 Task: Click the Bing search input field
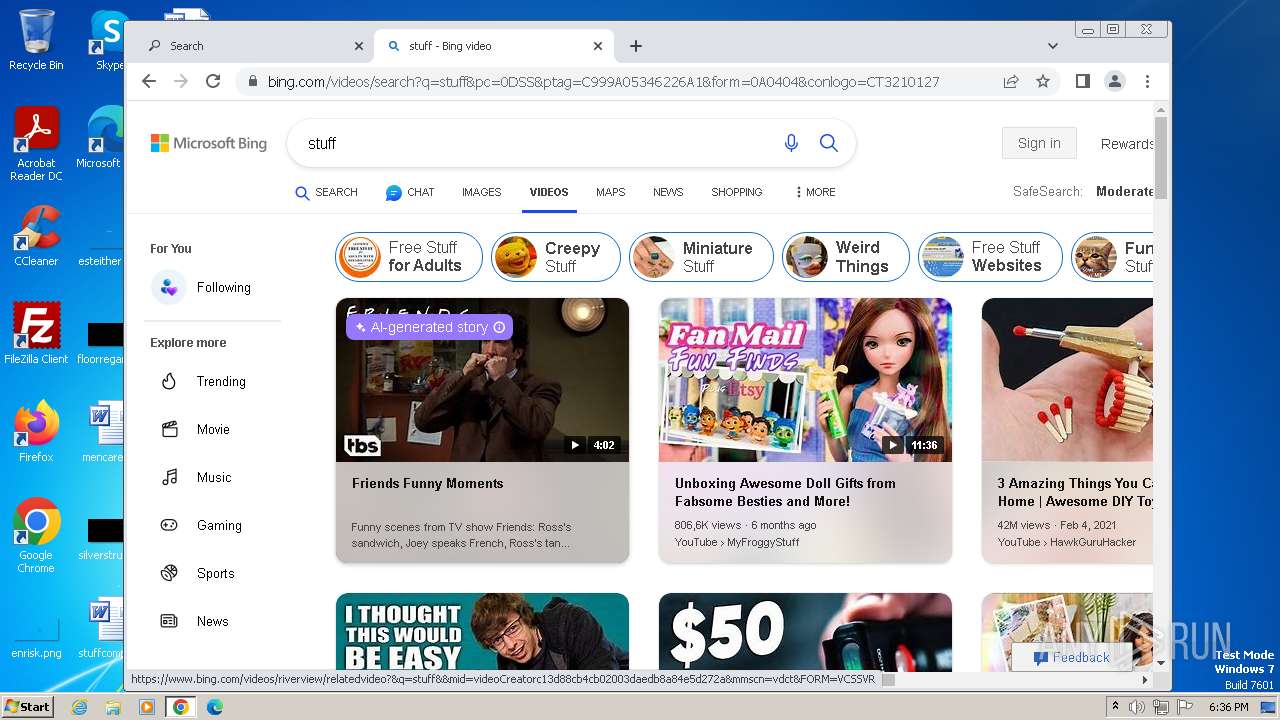coord(540,143)
